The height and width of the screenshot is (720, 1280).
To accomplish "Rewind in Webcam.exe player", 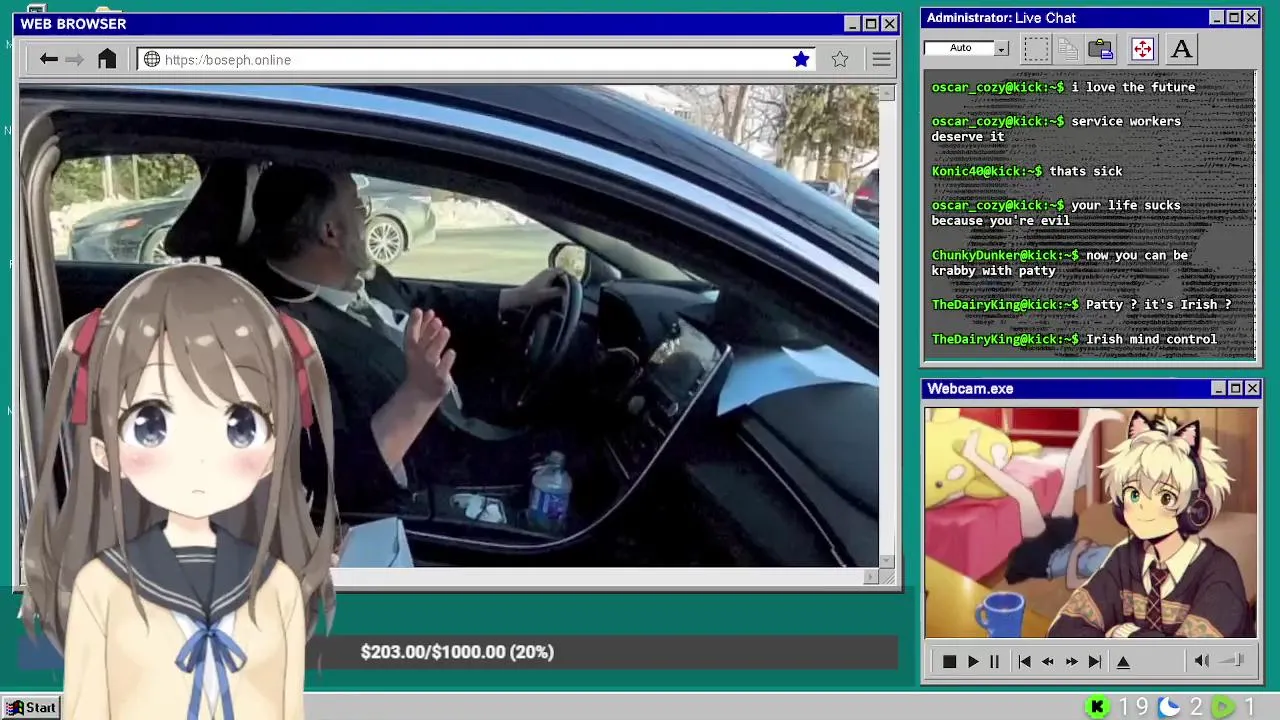I will (x=1047, y=661).
